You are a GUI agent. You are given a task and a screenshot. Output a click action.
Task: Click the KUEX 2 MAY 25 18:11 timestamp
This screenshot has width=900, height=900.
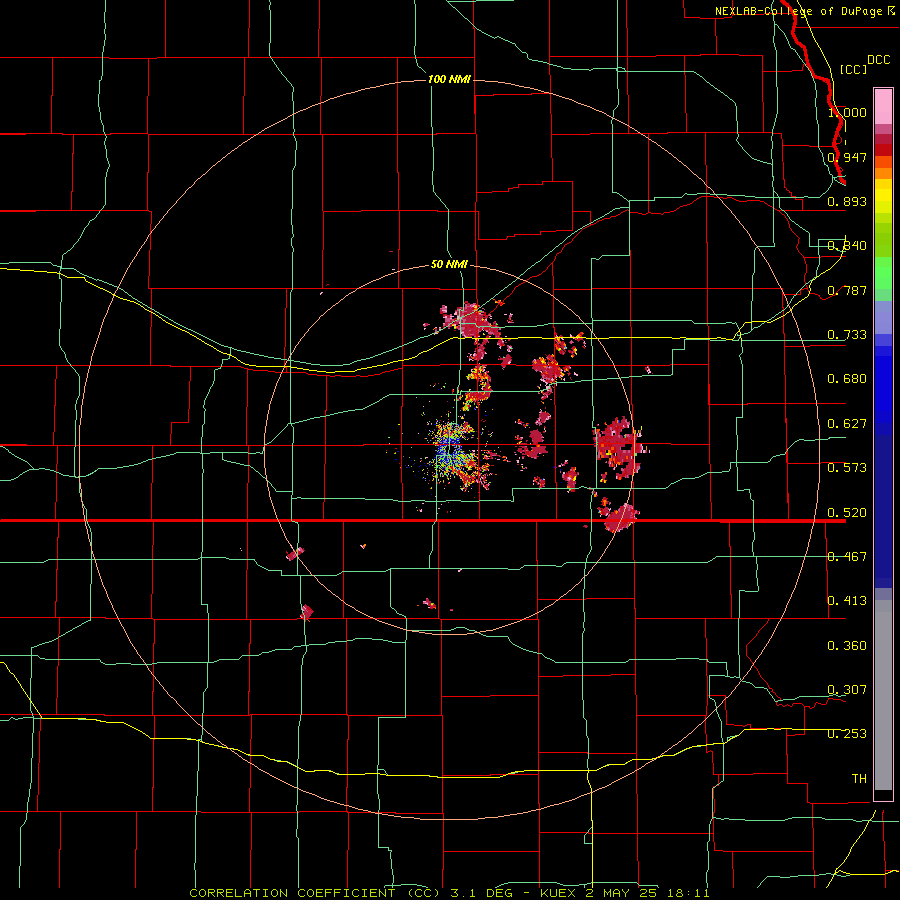point(625,893)
